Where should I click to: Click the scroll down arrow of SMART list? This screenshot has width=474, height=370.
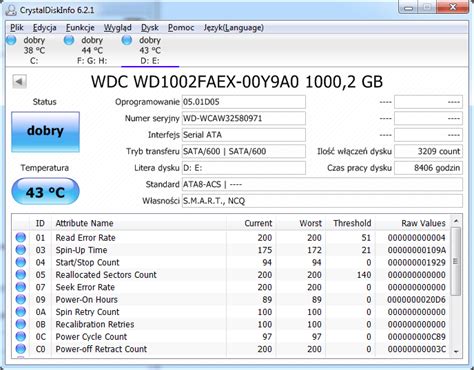[x=456, y=351]
